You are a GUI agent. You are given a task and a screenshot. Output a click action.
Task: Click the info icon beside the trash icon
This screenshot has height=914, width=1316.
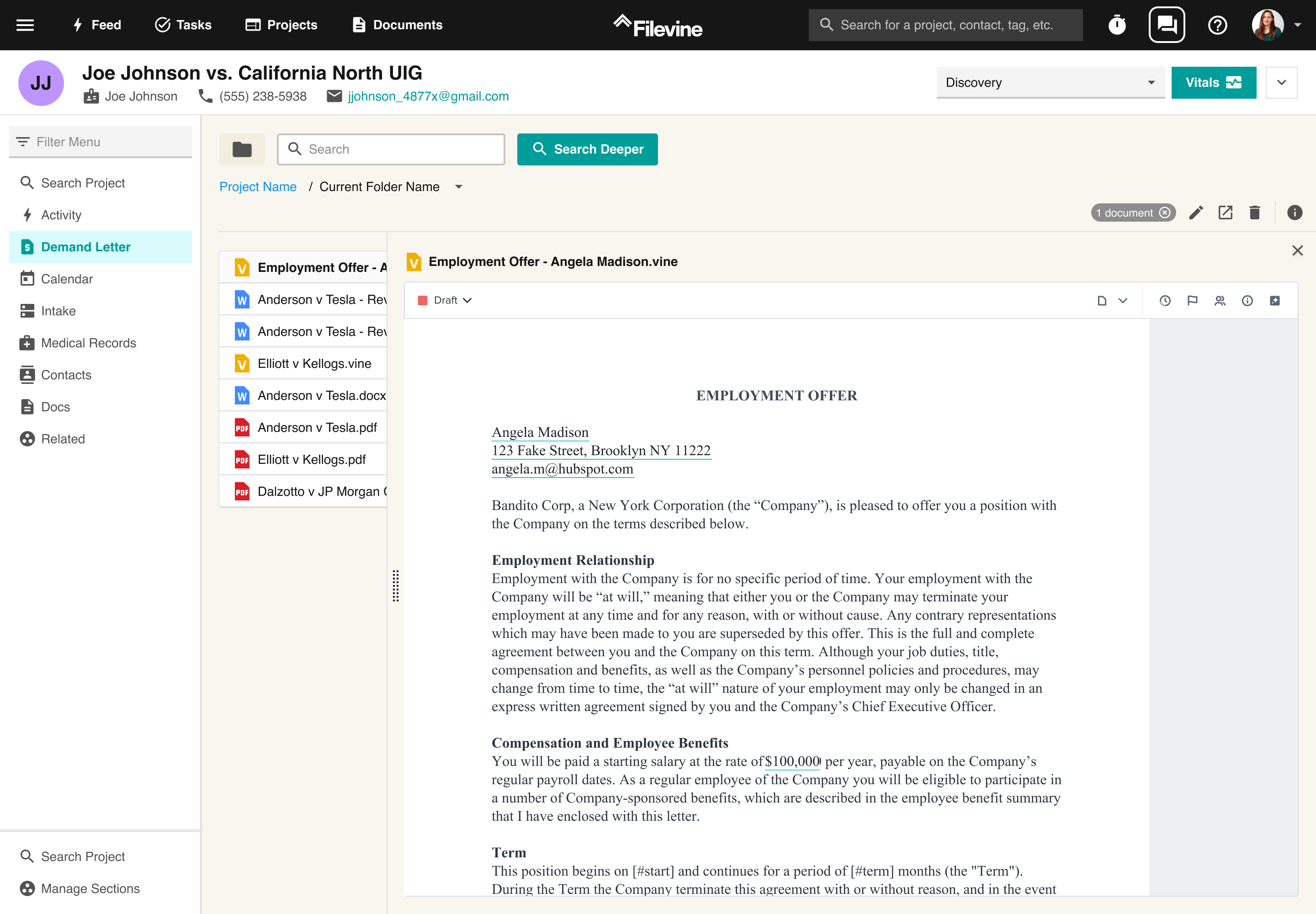coord(1294,213)
